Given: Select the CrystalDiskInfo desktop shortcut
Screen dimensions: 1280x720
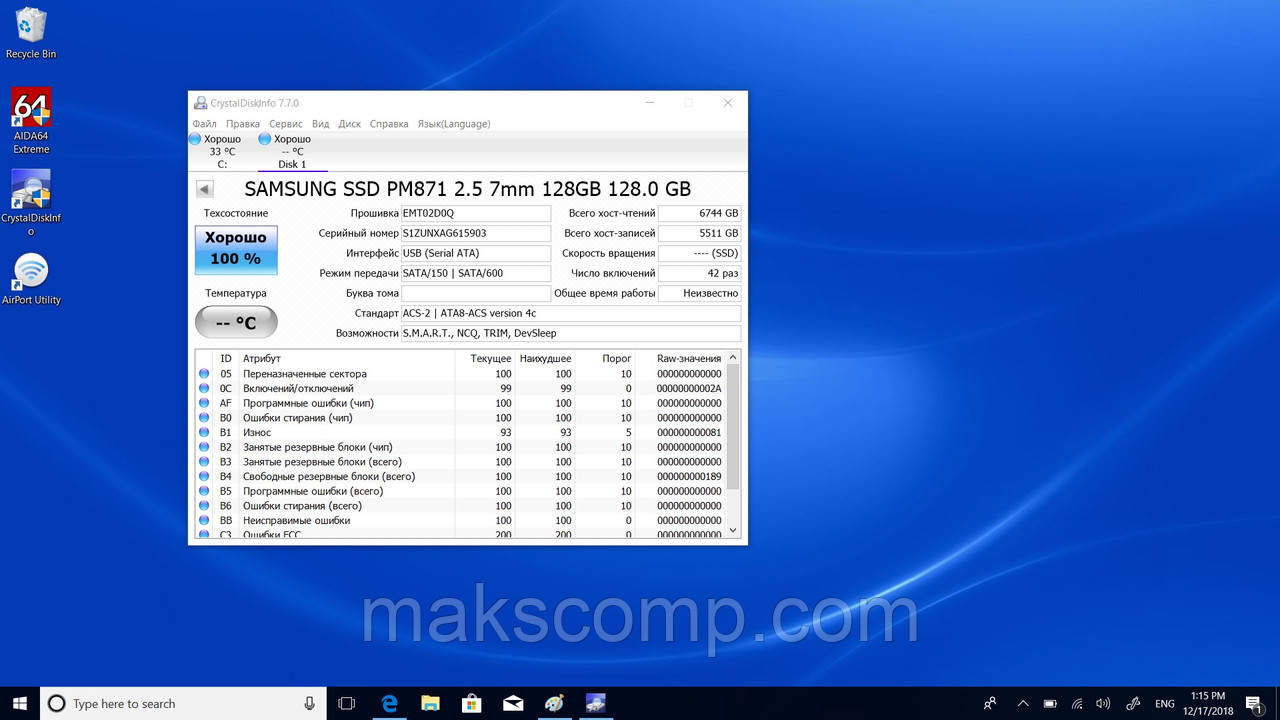Looking at the screenshot, I should point(31,203).
